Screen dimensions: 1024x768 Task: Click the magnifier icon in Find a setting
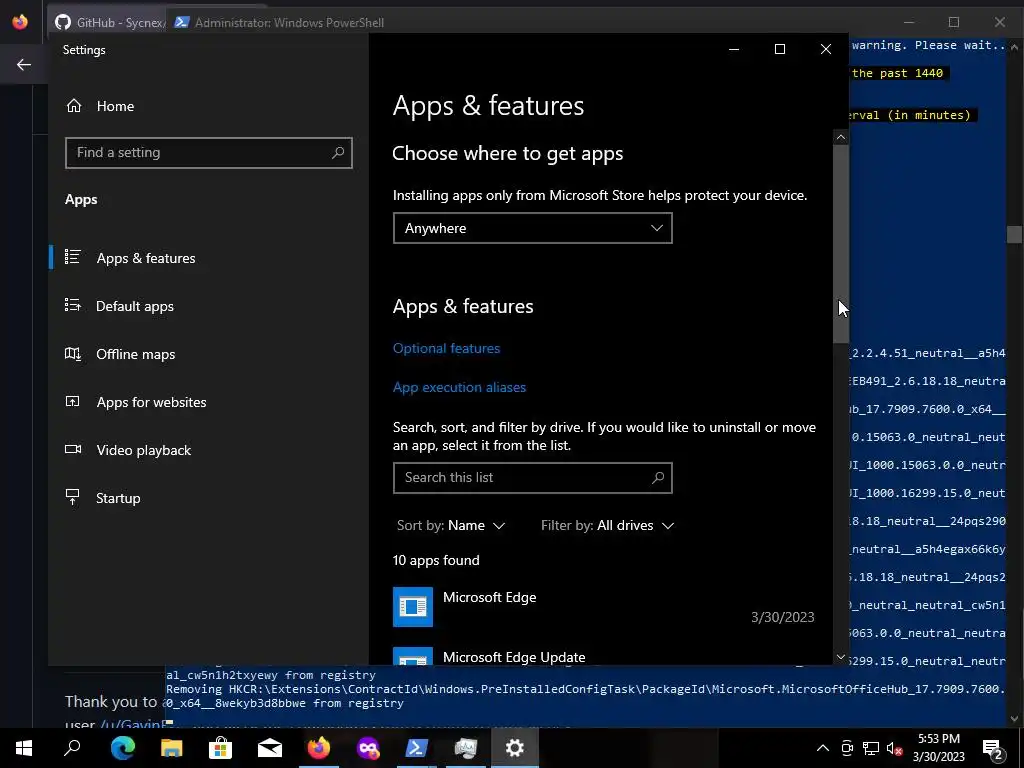pyautogui.click(x=338, y=153)
